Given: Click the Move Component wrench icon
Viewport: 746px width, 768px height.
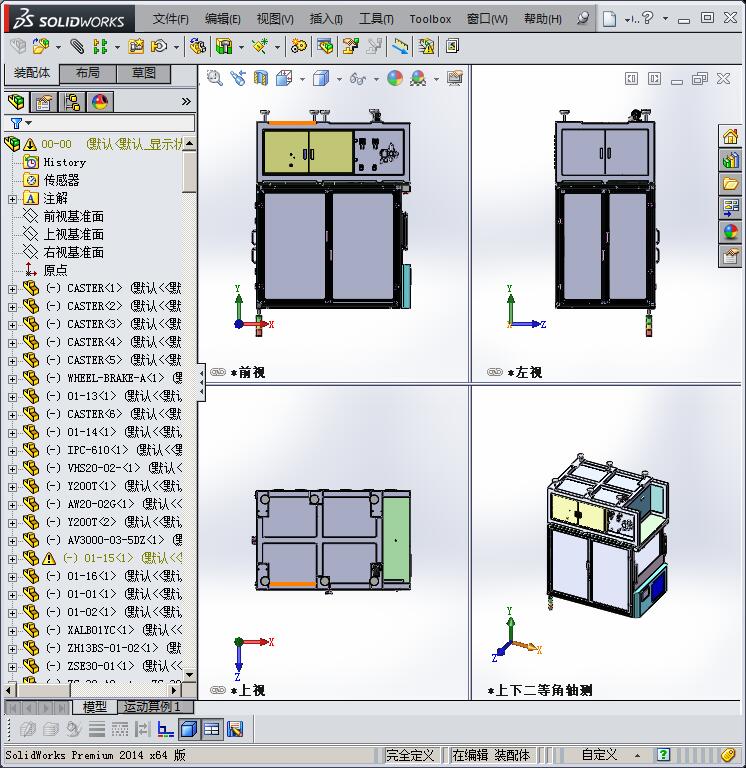Looking at the screenshot, I should pyautogui.click(x=159, y=47).
